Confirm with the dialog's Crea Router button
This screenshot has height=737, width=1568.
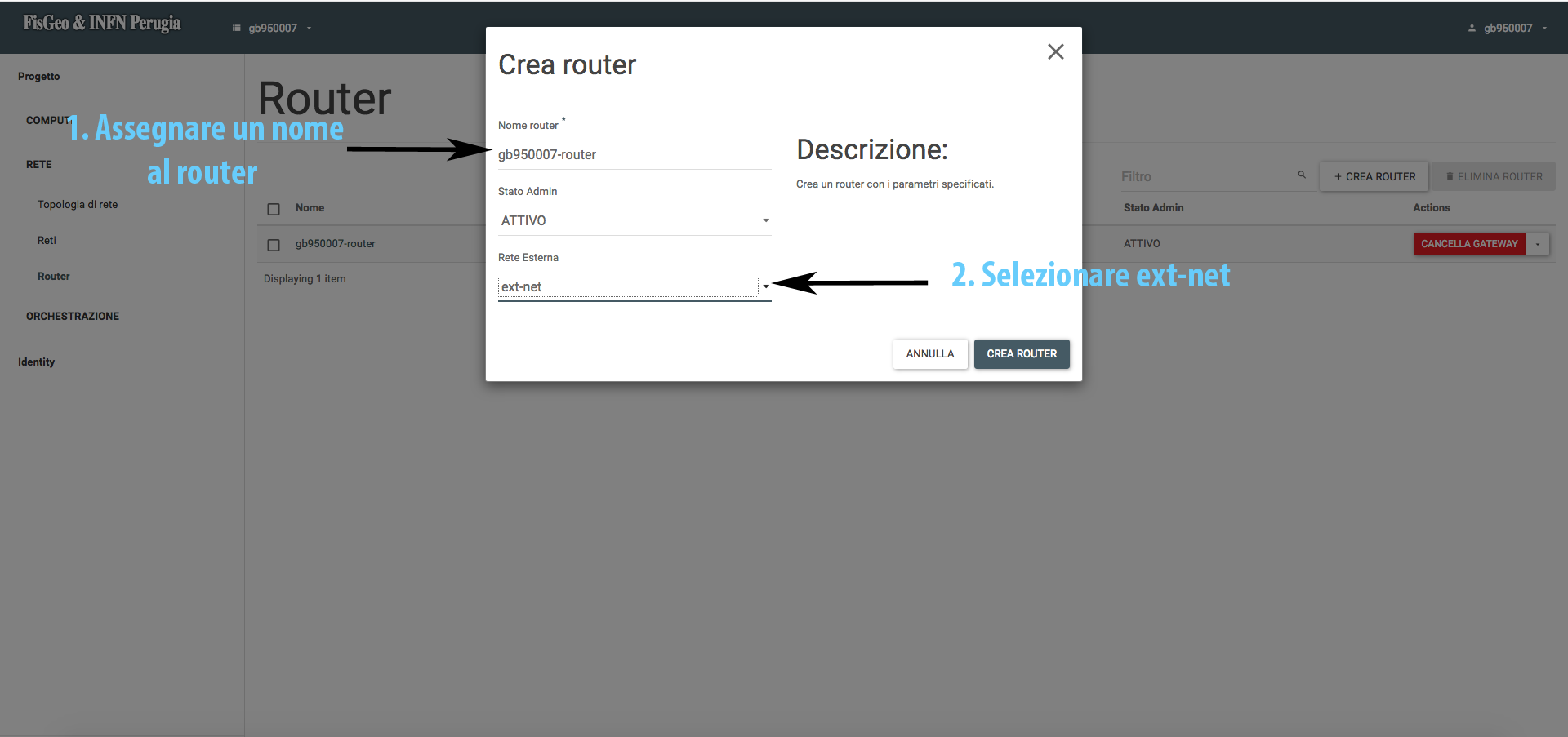pos(1021,353)
